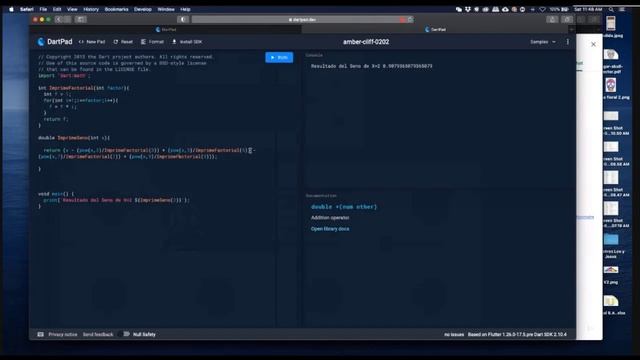Open the 'Open library docs' link
The image size is (640, 360).
[x=330, y=229]
